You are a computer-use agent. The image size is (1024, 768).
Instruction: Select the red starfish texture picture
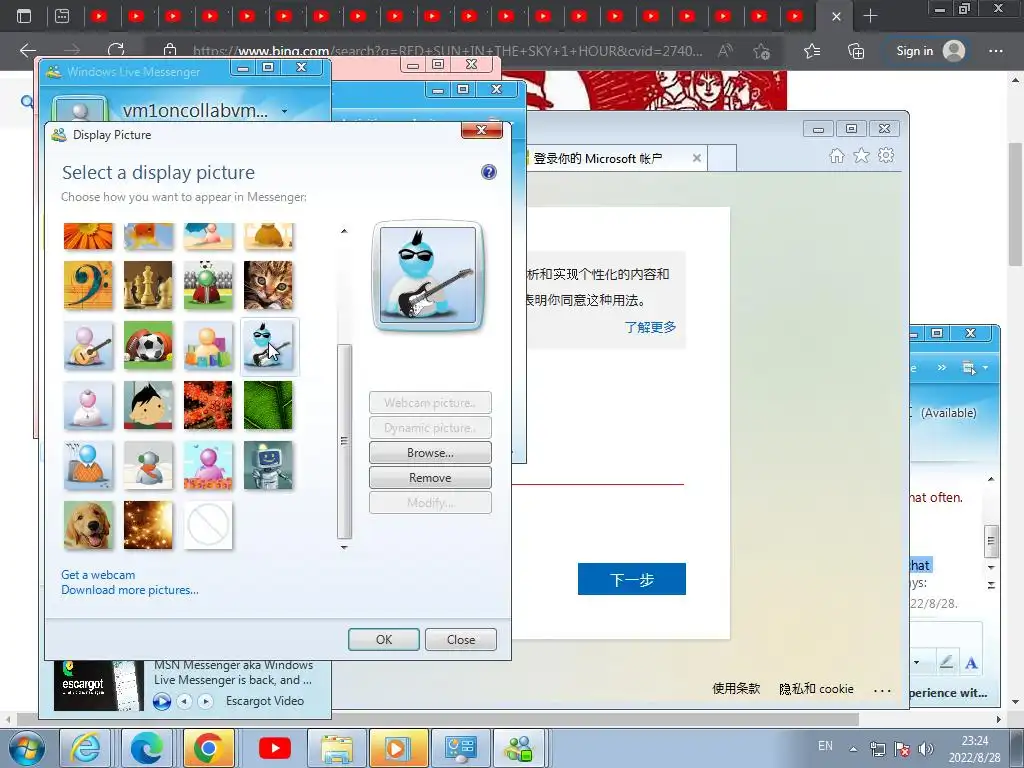pyautogui.click(x=208, y=406)
